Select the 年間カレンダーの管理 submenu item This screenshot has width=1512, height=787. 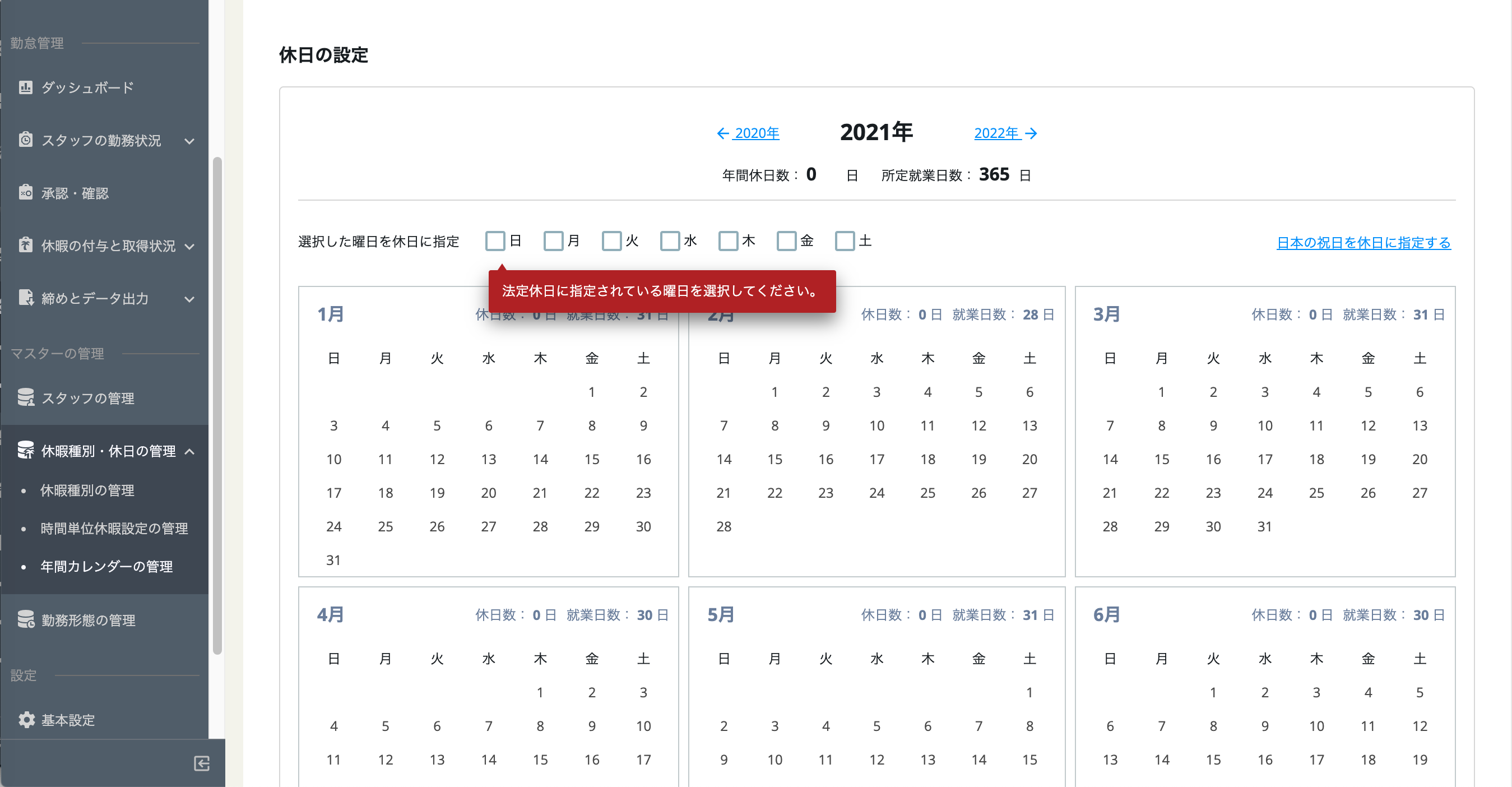point(106,566)
